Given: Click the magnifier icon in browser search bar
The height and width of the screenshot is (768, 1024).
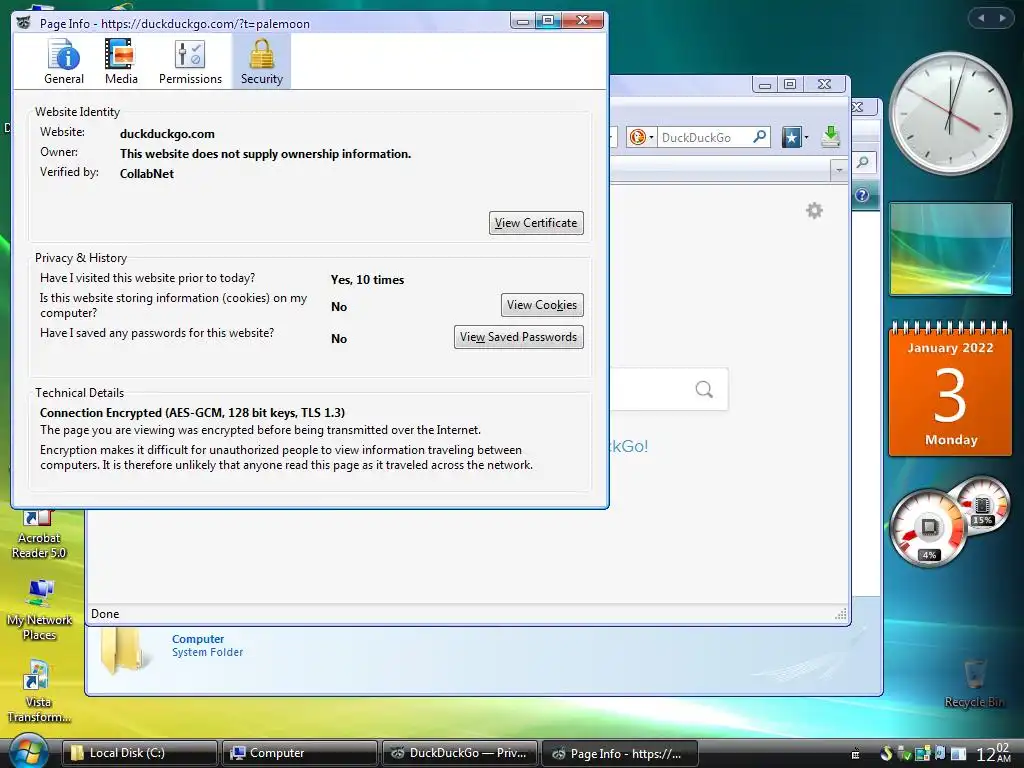Looking at the screenshot, I should point(760,136).
